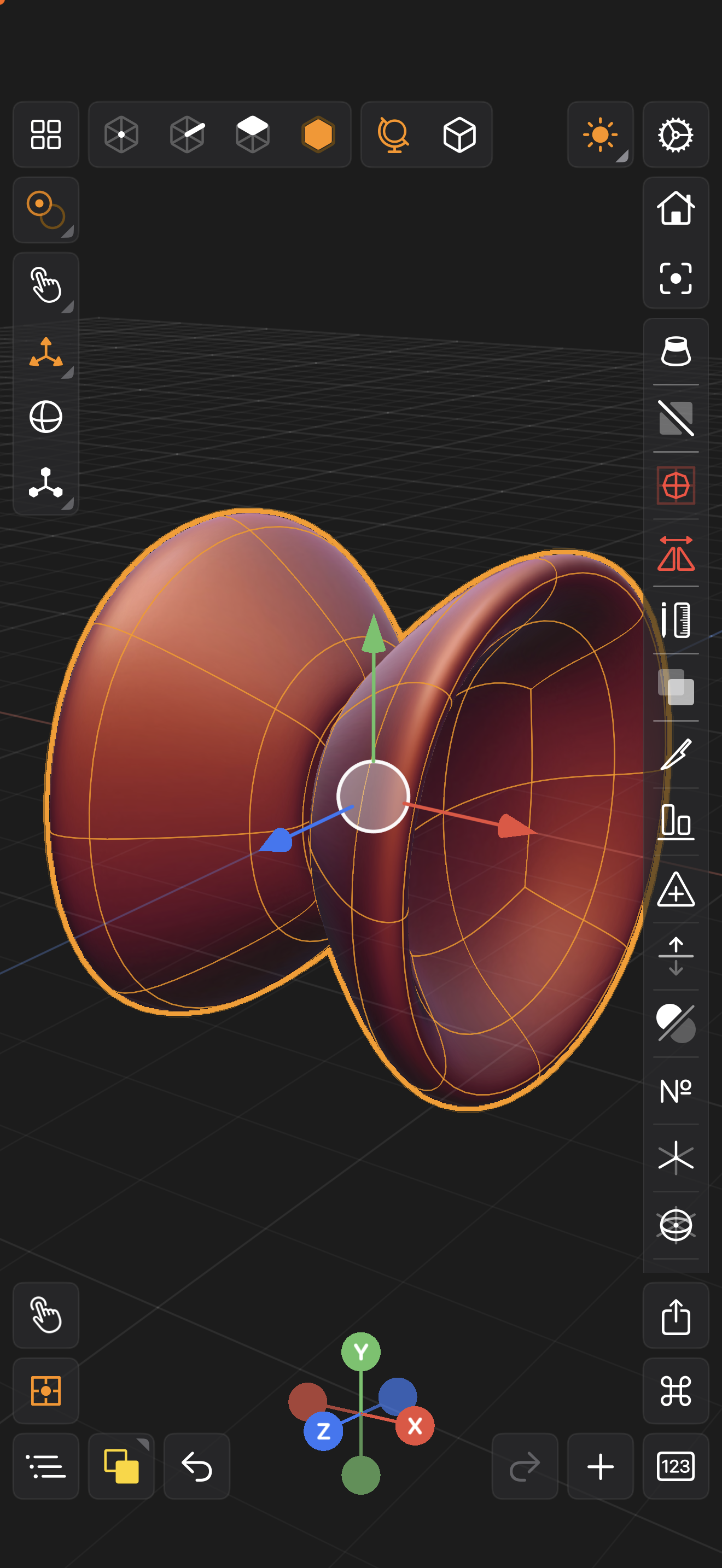This screenshot has width=722, height=1568.
Task: Open the sun lighting options
Action: [x=600, y=134]
